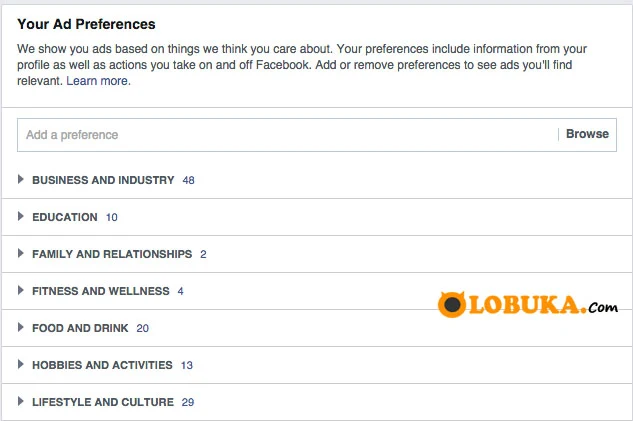
Task: Click count 29 beside Lifestyle and Culture
Action: pyautogui.click(x=188, y=402)
